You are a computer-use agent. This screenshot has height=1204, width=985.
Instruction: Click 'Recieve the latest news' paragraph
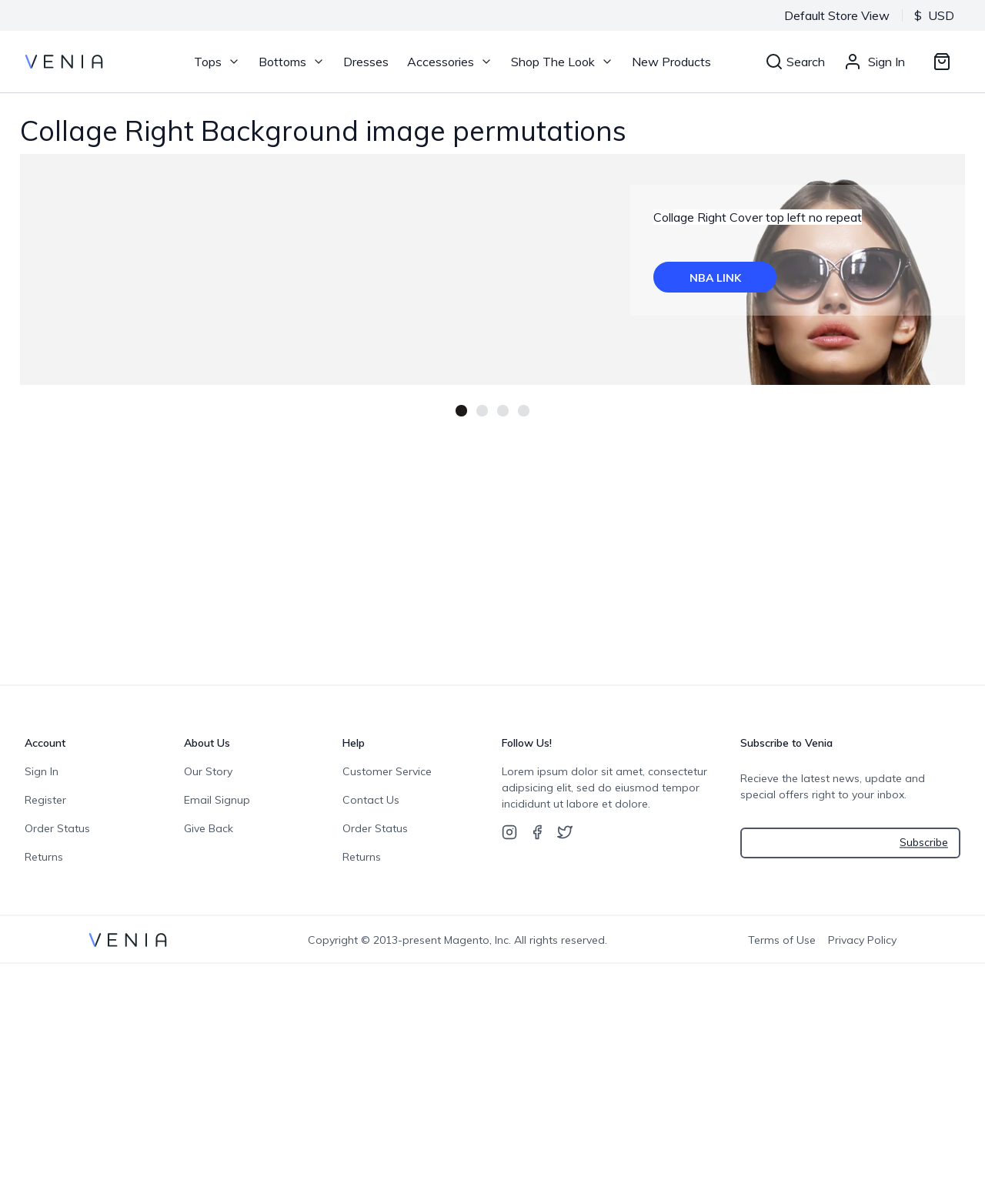pyautogui.click(x=833, y=787)
